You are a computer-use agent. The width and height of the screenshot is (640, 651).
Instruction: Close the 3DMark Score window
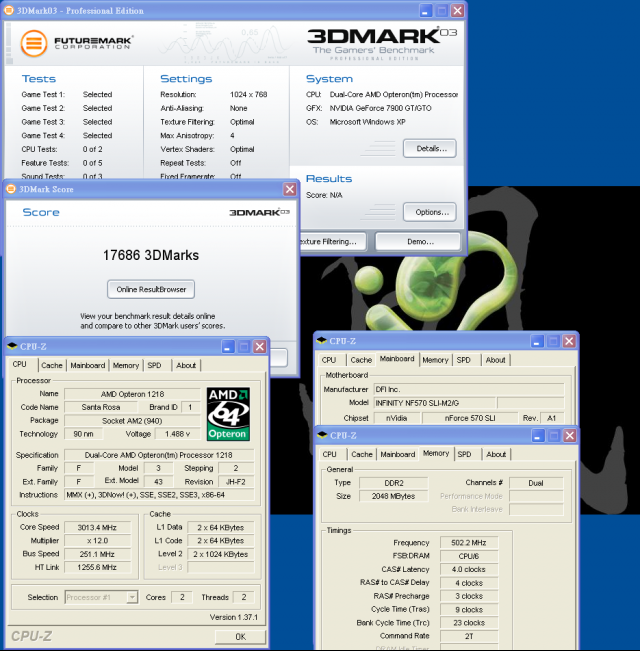pyautogui.click(x=290, y=189)
